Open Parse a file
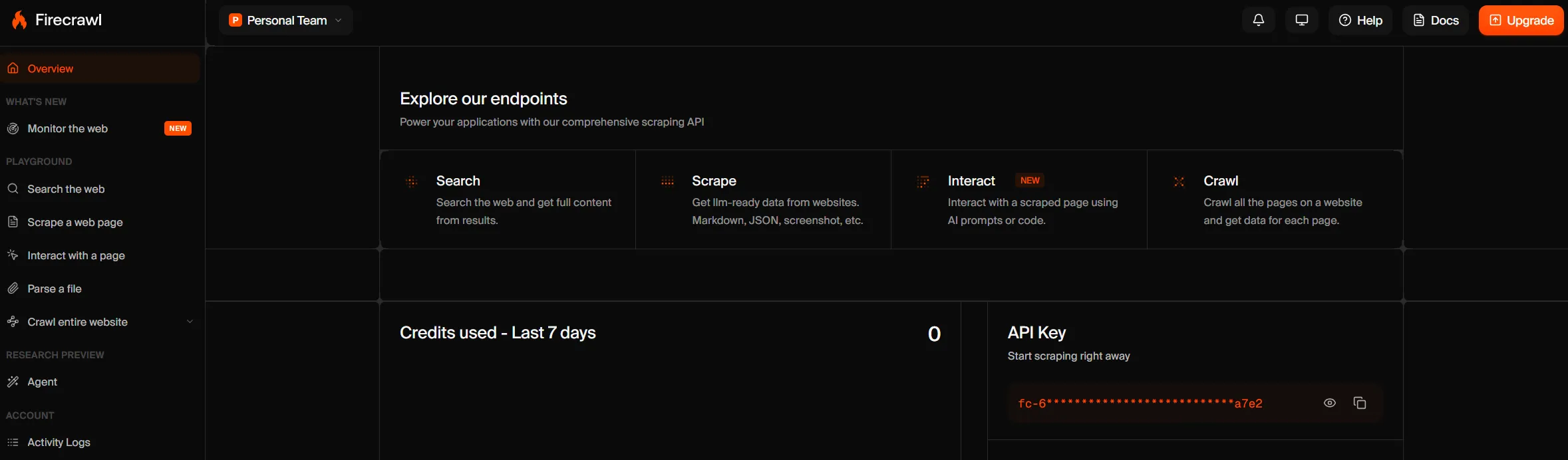This screenshot has width=1568, height=460. (x=100, y=288)
